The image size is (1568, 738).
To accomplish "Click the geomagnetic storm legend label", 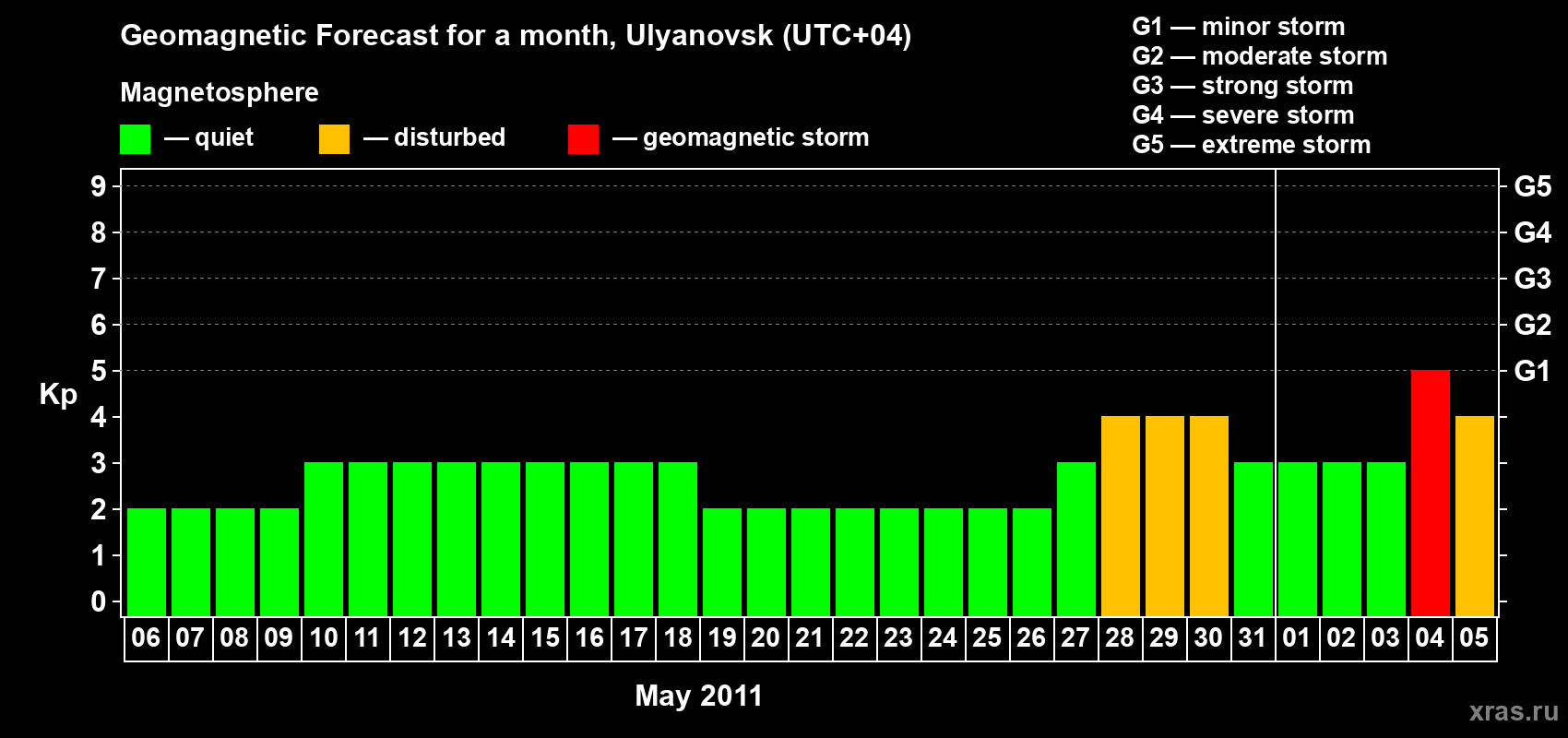I will (756, 138).
